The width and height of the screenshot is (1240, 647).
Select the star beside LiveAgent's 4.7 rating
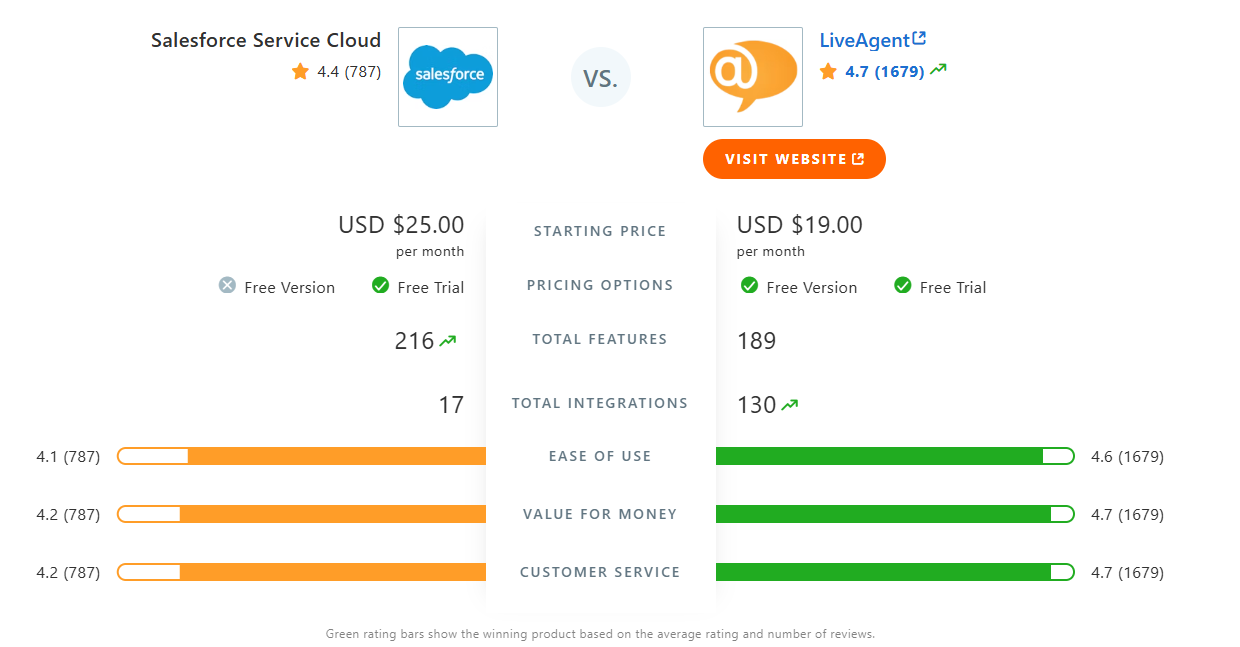pos(827,71)
